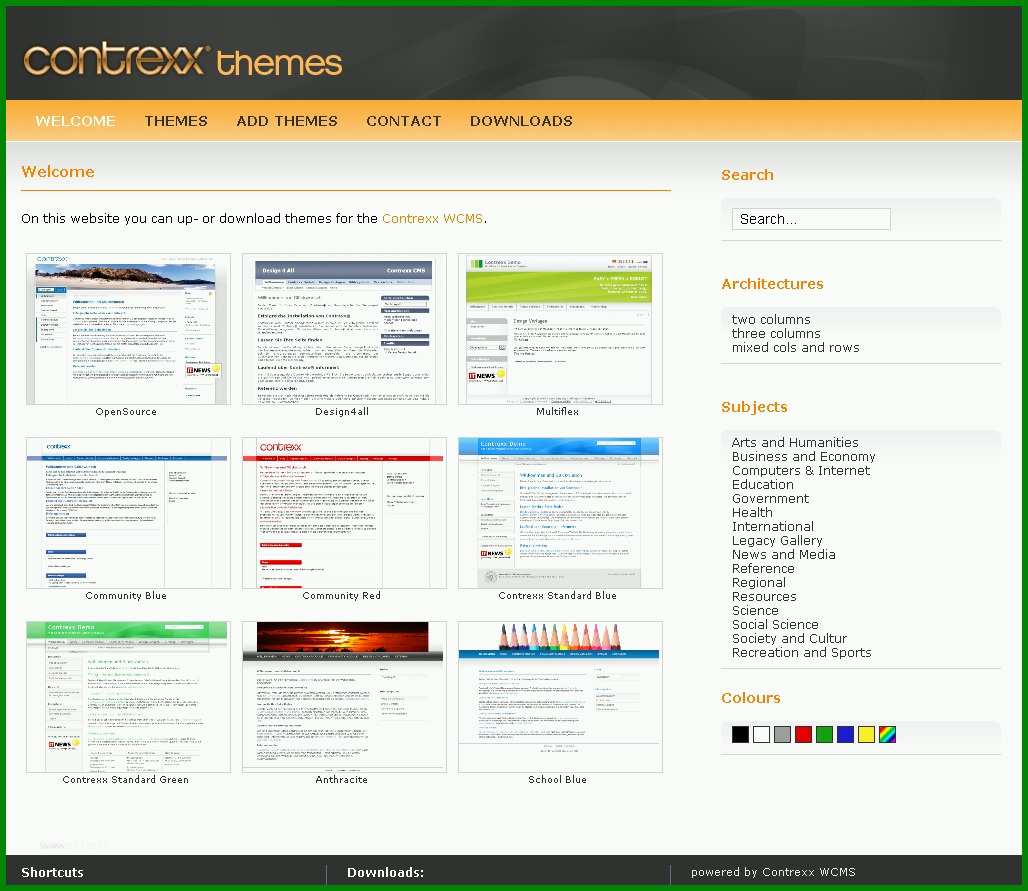1028x891 pixels.
Task: Select mixed cols and rows architecture
Action: pos(796,347)
